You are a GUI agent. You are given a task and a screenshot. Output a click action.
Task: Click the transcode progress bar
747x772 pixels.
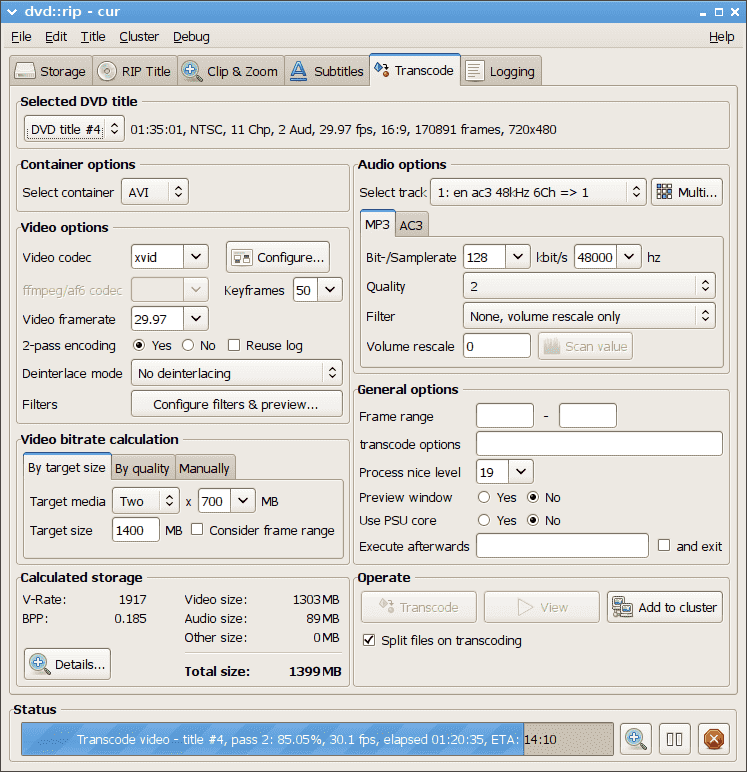click(317, 739)
